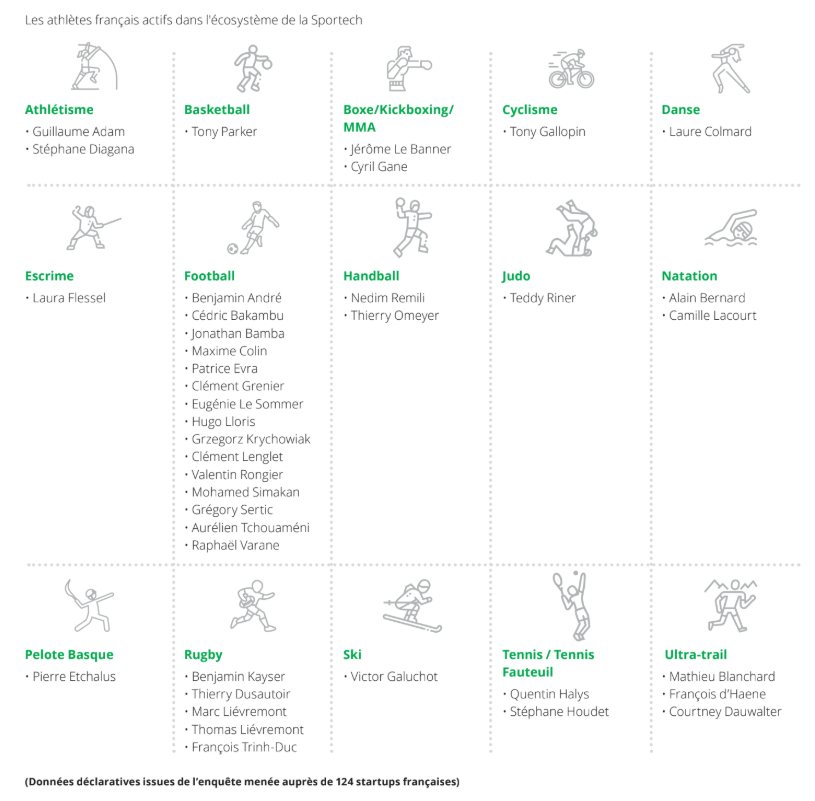Click the football player icon
The height and width of the screenshot is (801, 815).
[248, 229]
